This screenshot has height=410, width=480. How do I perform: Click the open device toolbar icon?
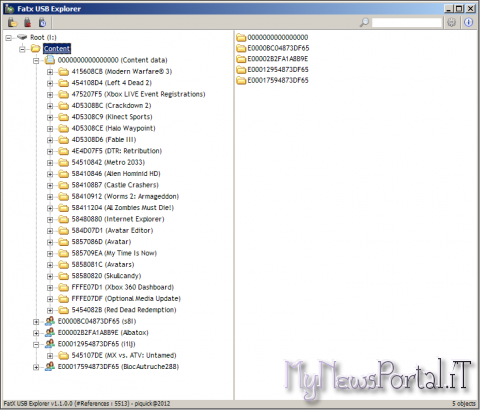click(13, 23)
